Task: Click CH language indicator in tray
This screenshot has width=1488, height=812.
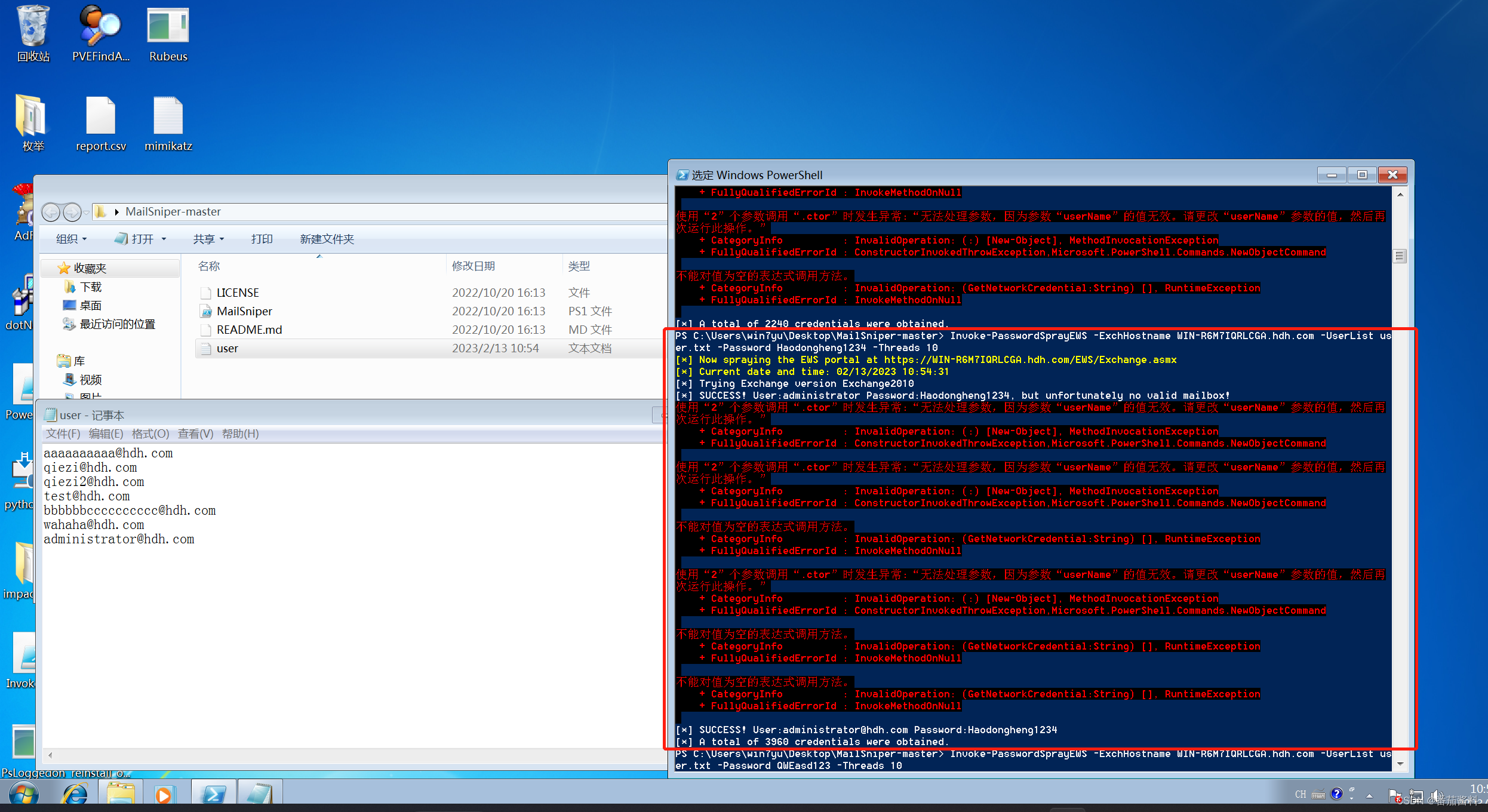Action: point(1301,794)
